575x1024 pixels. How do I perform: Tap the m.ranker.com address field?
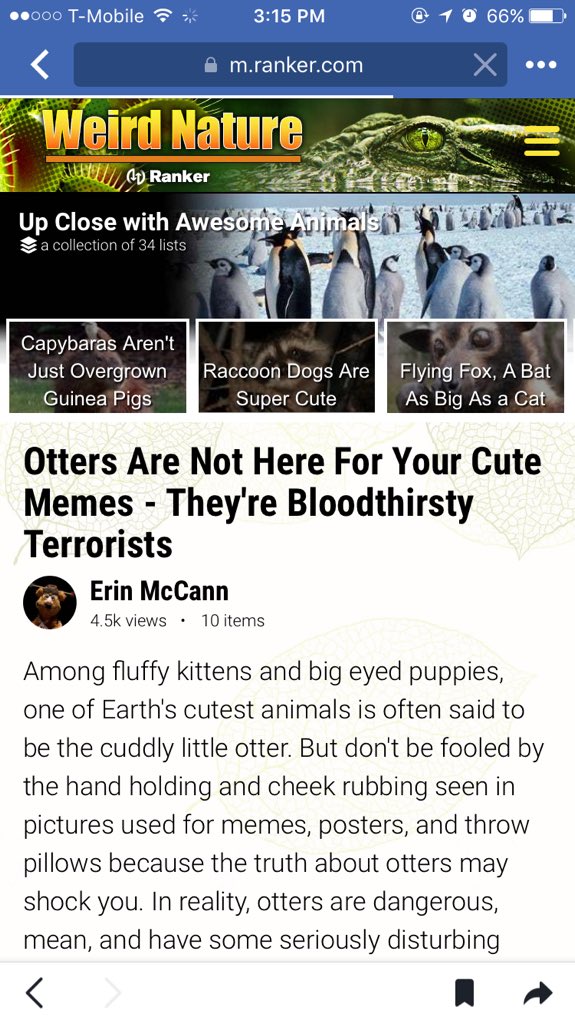(290, 65)
